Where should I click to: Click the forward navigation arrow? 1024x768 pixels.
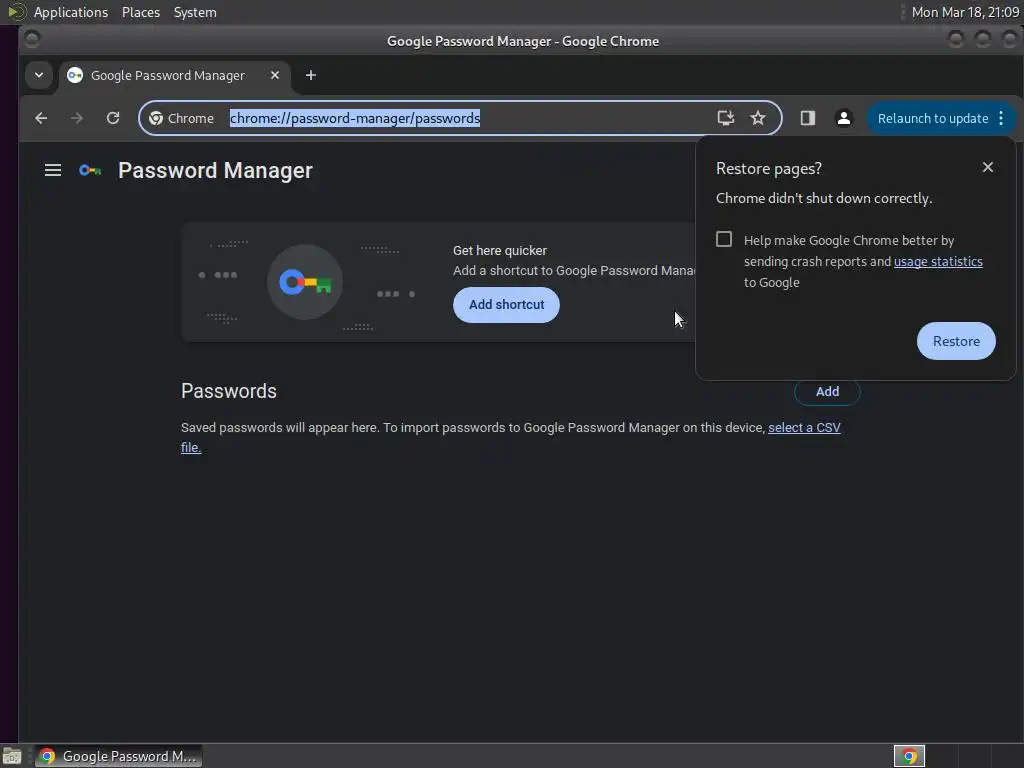[x=76, y=118]
